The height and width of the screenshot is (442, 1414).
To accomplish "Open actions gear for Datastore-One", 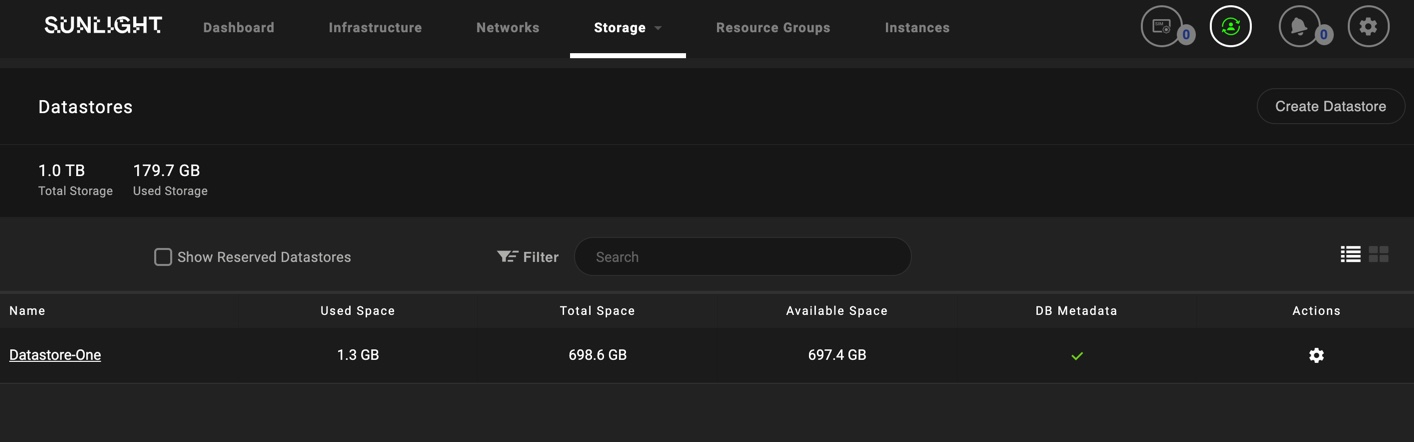I will coord(1316,355).
